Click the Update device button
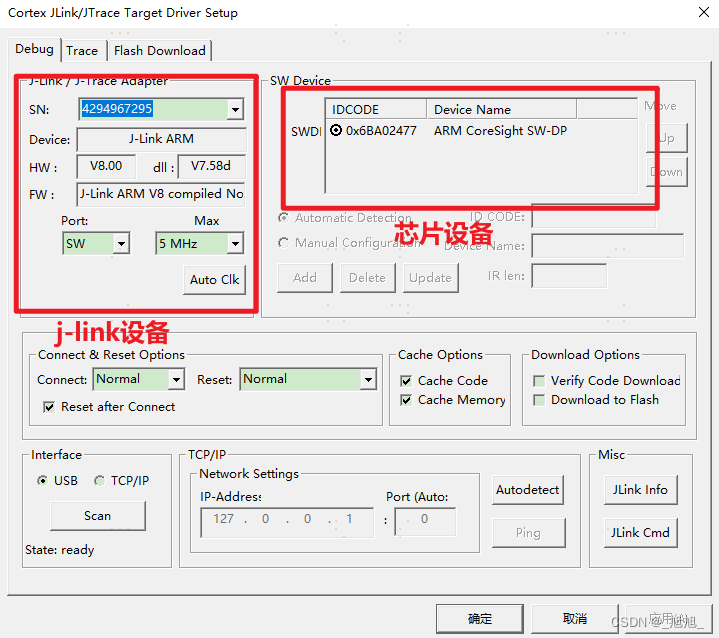Screen dimensions: 719x638 (431, 277)
